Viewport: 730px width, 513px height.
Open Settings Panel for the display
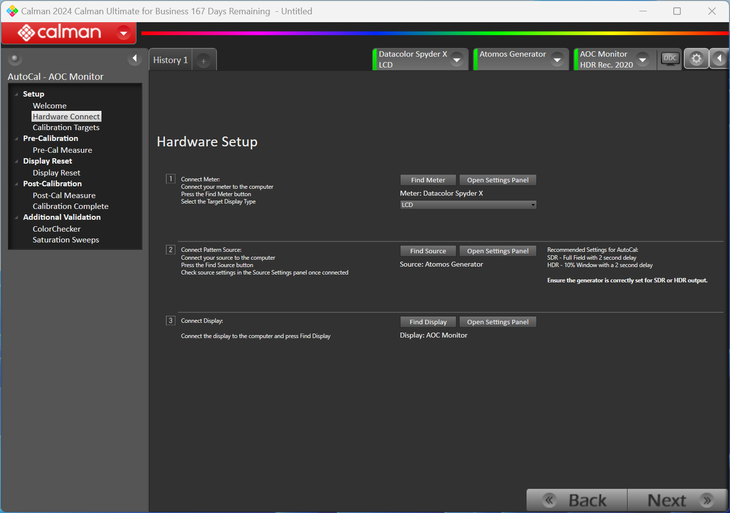click(x=498, y=322)
